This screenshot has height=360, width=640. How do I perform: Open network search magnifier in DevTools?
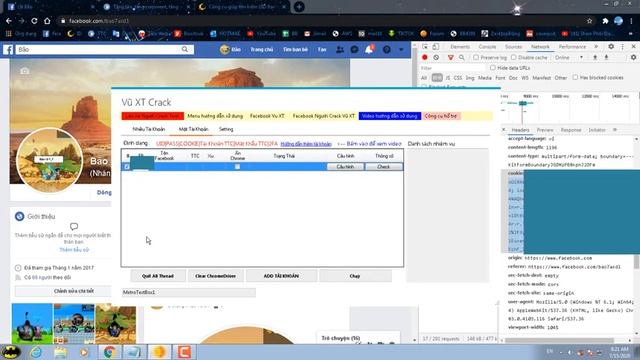point(462,58)
